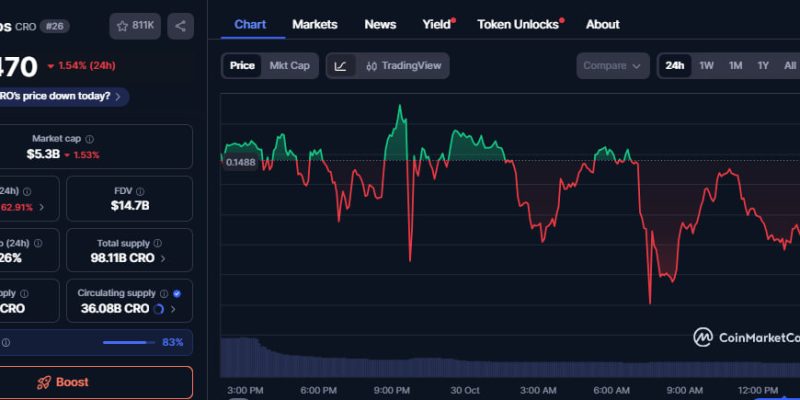This screenshot has height=400, width=800.
Task: Select the 1M chart range
Action: point(735,66)
